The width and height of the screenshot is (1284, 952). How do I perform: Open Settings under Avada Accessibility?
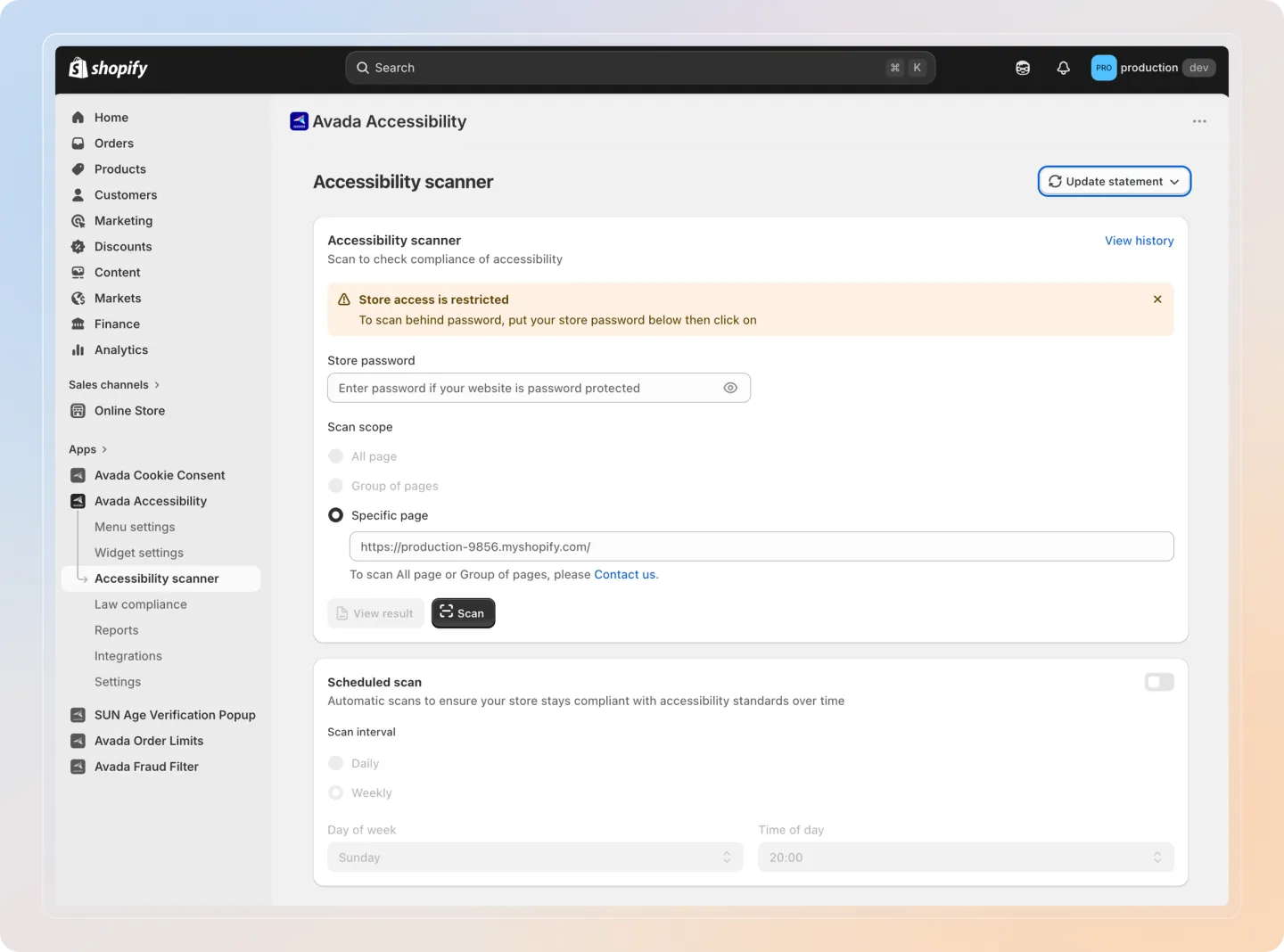click(118, 682)
